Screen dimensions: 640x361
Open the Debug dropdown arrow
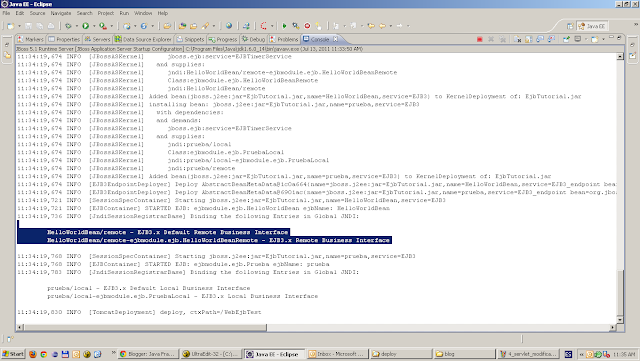pos(76,26)
